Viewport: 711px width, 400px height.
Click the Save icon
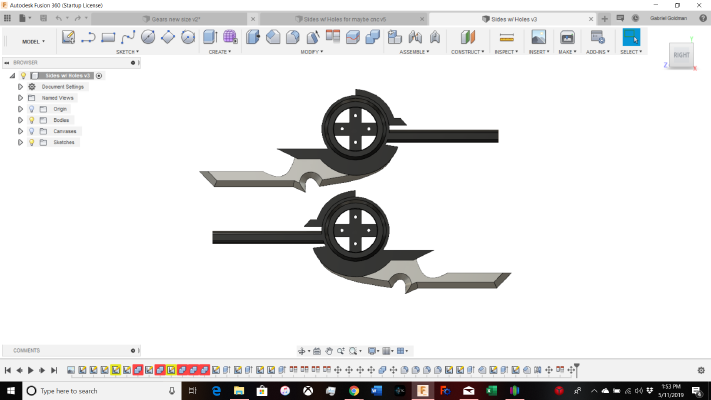click(44, 18)
